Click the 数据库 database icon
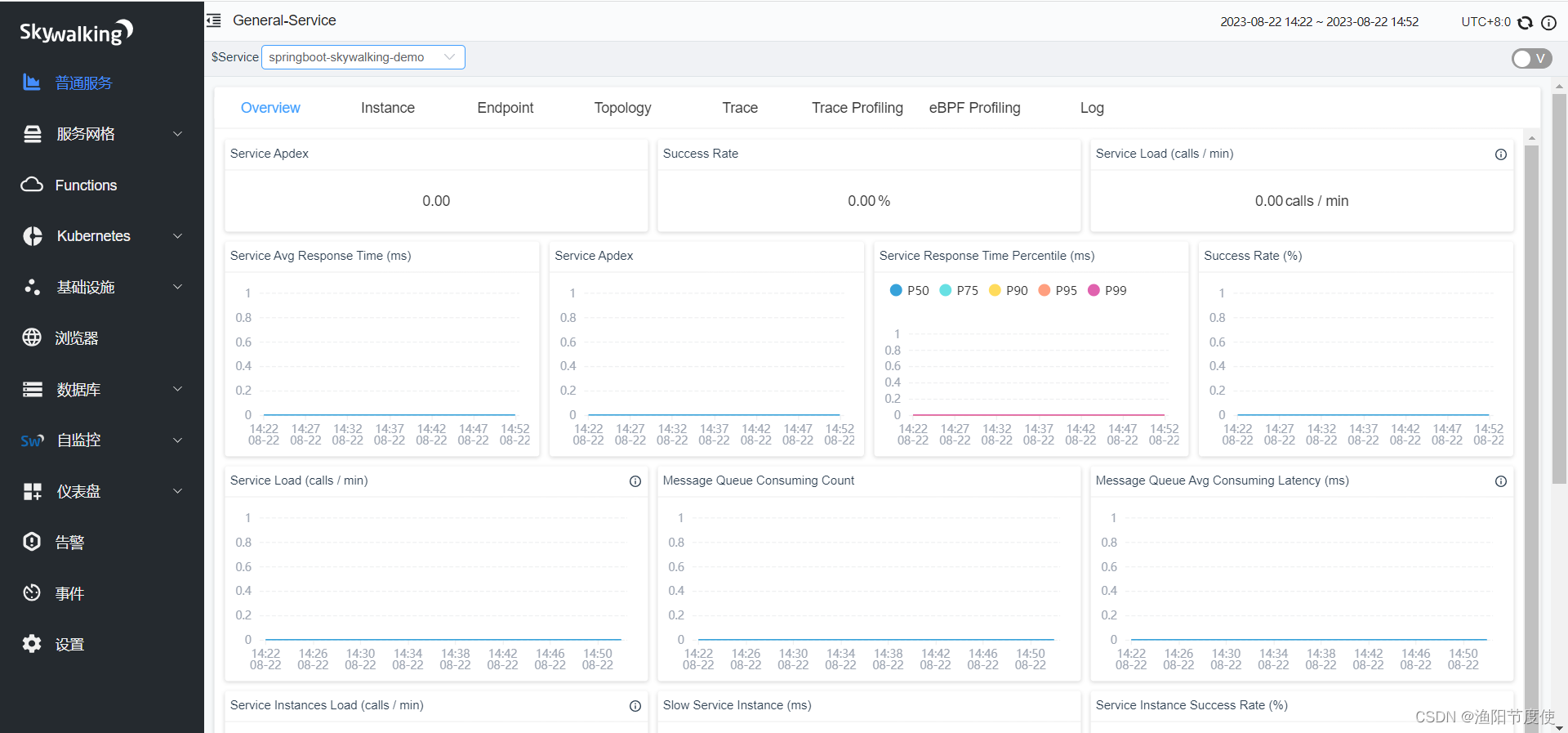The height and width of the screenshot is (733, 1568). pos(32,389)
